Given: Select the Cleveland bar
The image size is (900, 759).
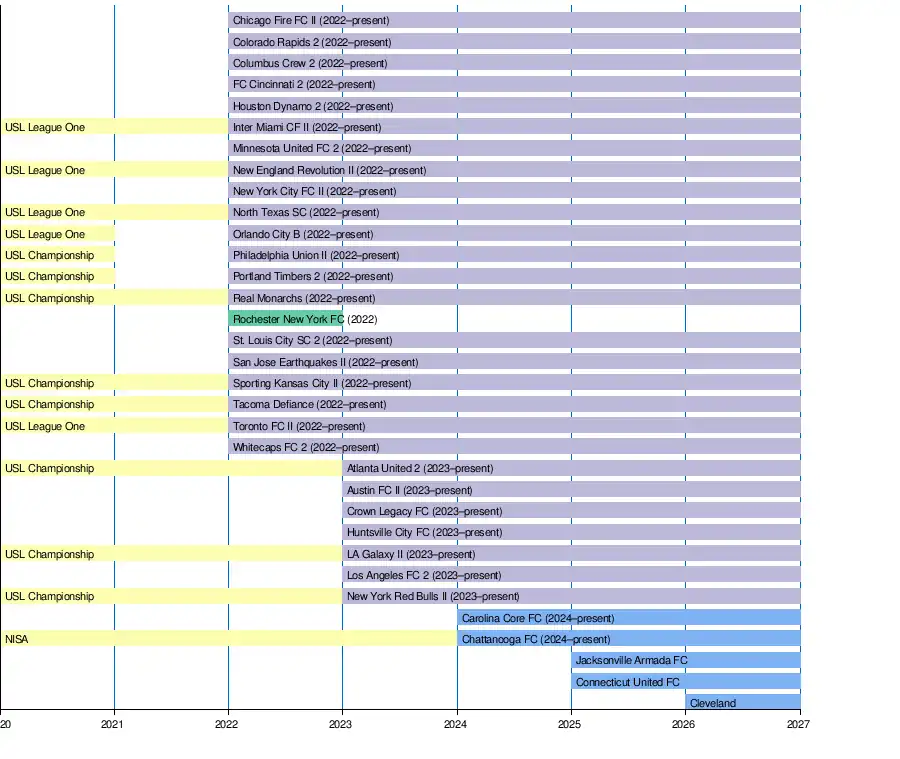Looking at the screenshot, I should 742,703.
